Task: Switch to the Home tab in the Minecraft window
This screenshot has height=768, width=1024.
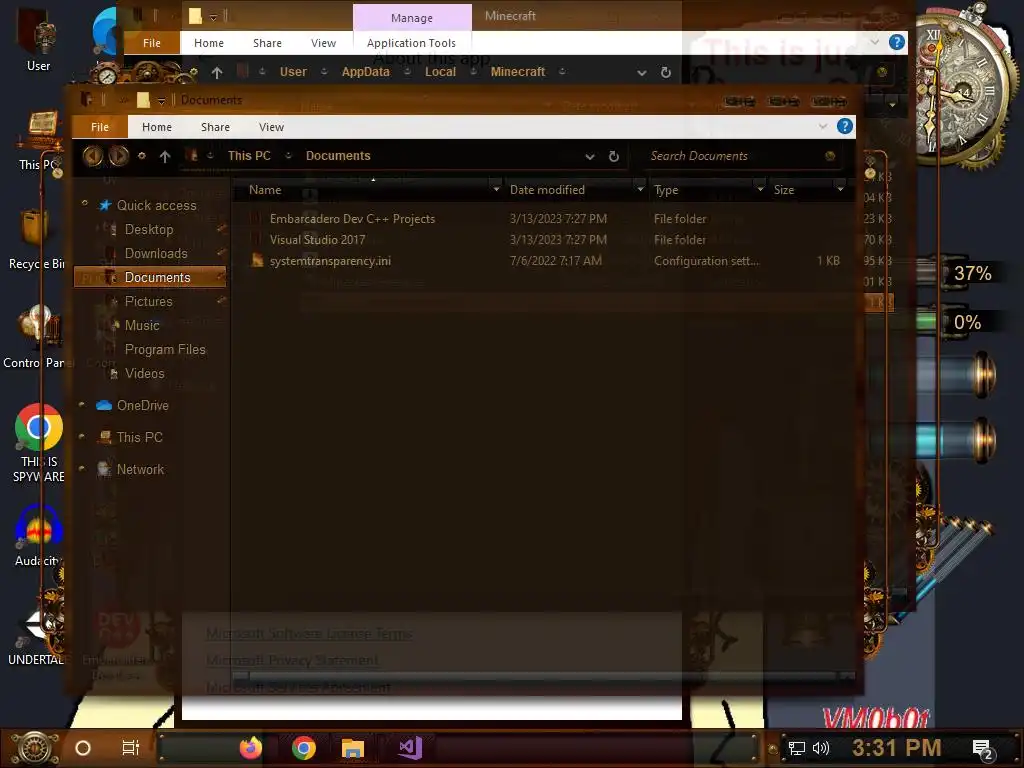Action: 209,43
